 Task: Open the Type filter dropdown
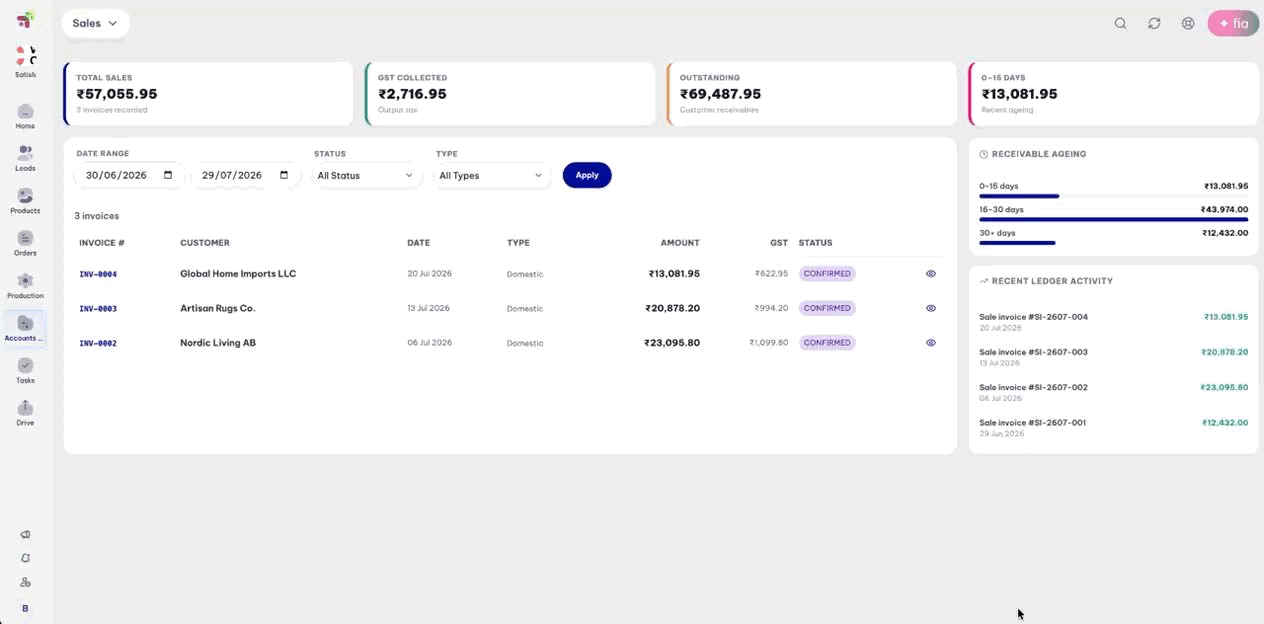click(x=492, y=175)
